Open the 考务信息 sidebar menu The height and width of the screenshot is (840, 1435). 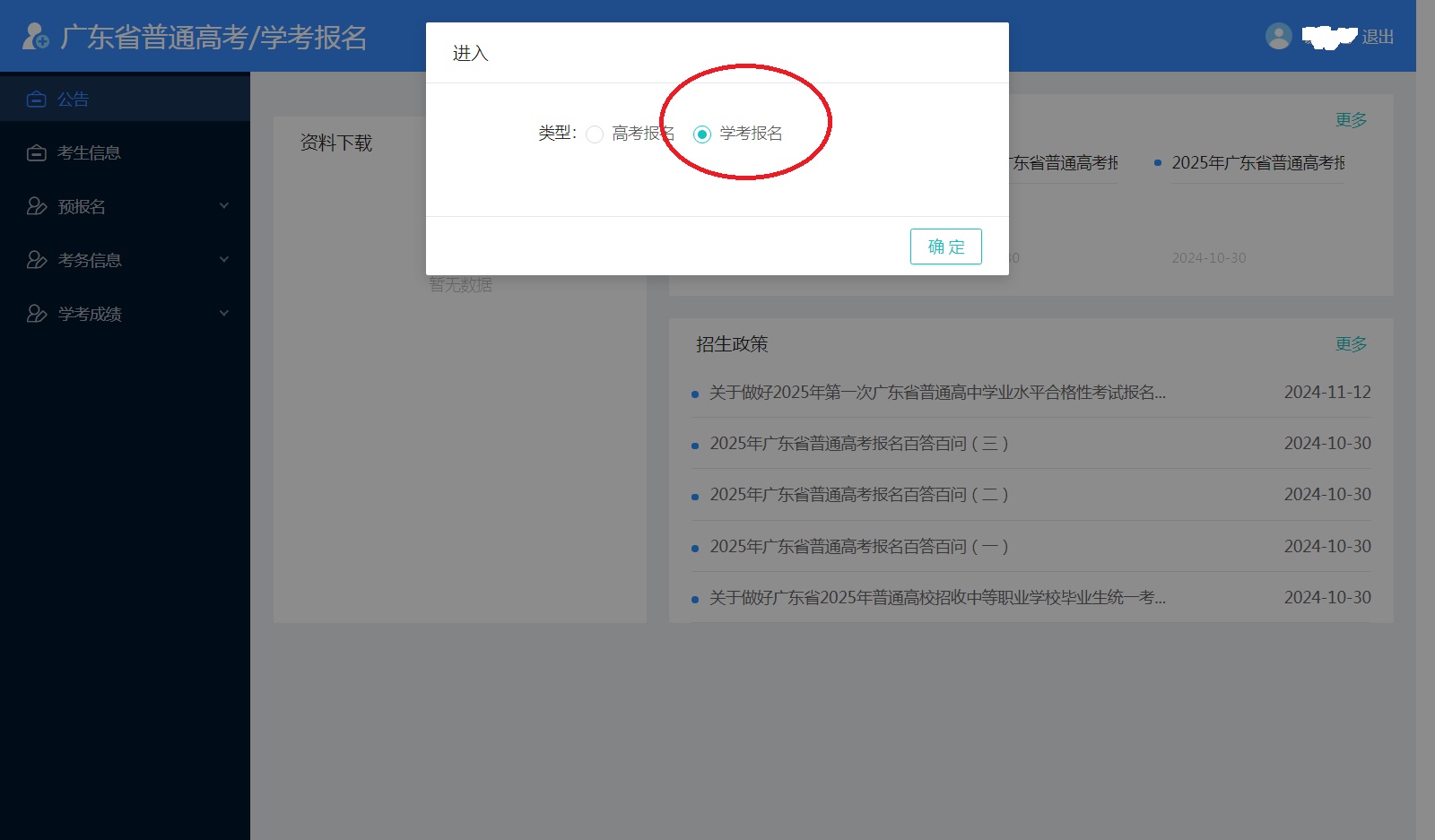click(x=125, y=260)
